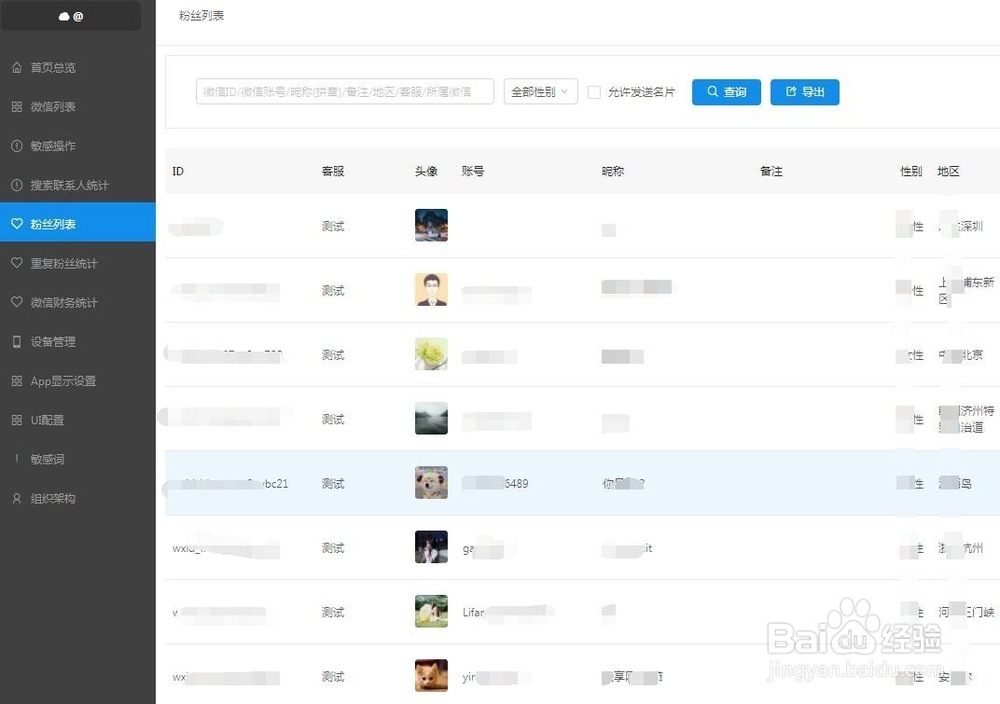Image resolution: width=1000 pixels, height=704 pixels.
Task: Click the search keyword input field
Action: [x=344, y=91]
